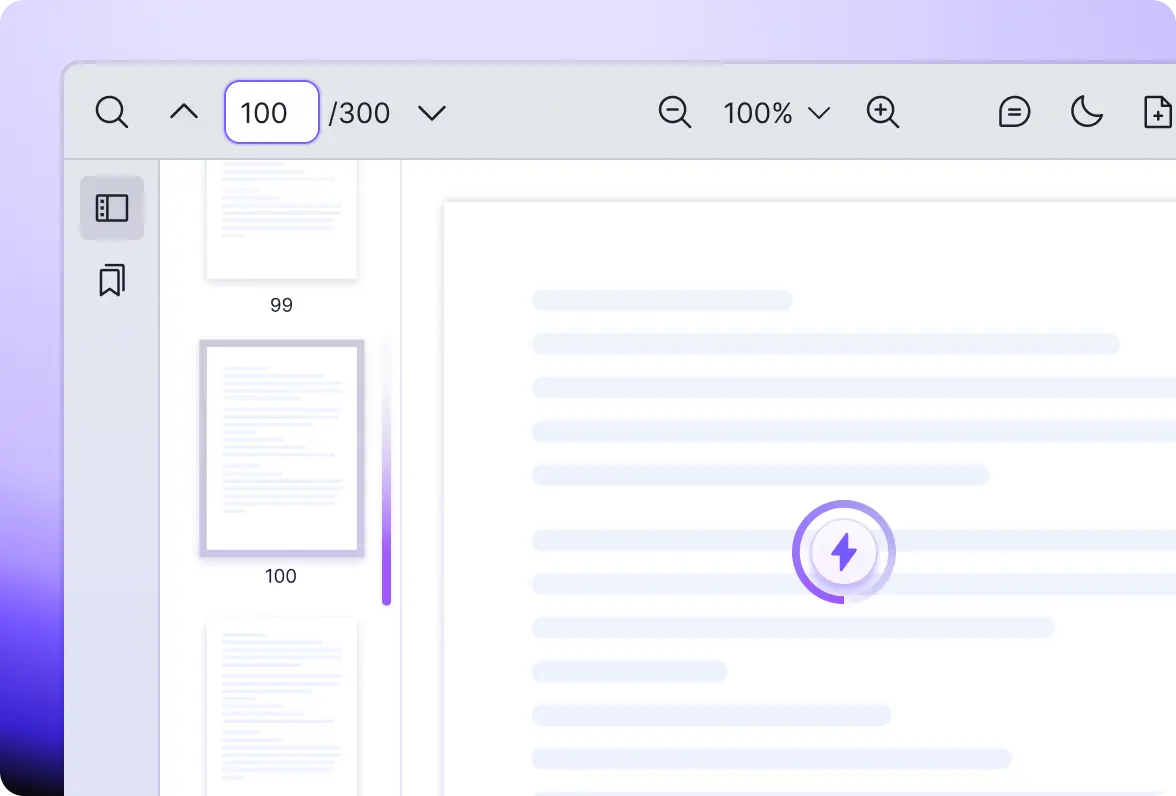This screenshot has width=1176, height=796.
Task: Click the add document icon
Action: point(1157,112)
